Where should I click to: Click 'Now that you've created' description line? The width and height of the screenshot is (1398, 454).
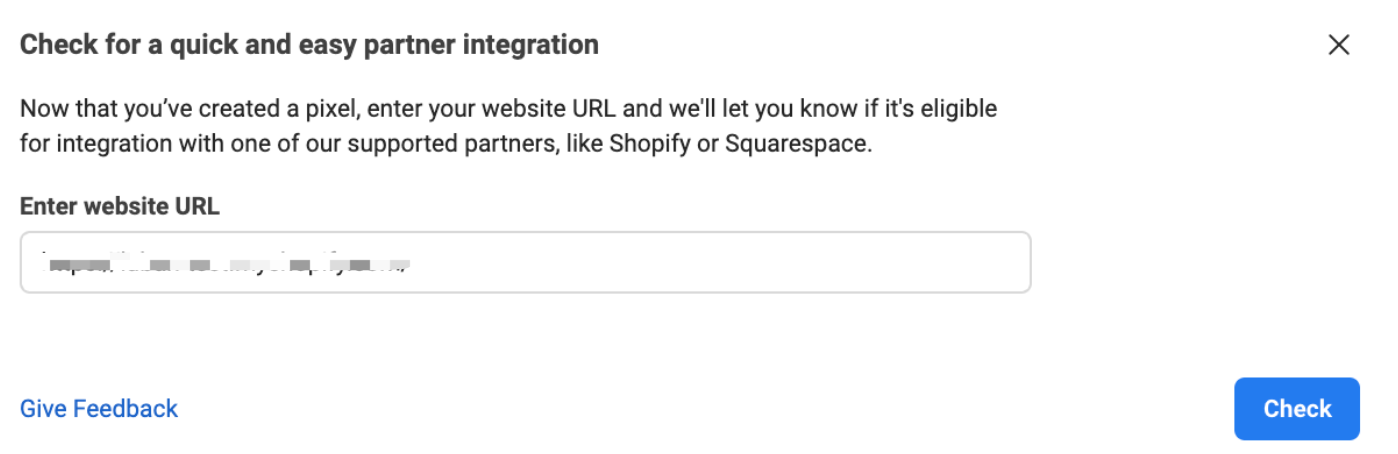click(x=150, y=108)
